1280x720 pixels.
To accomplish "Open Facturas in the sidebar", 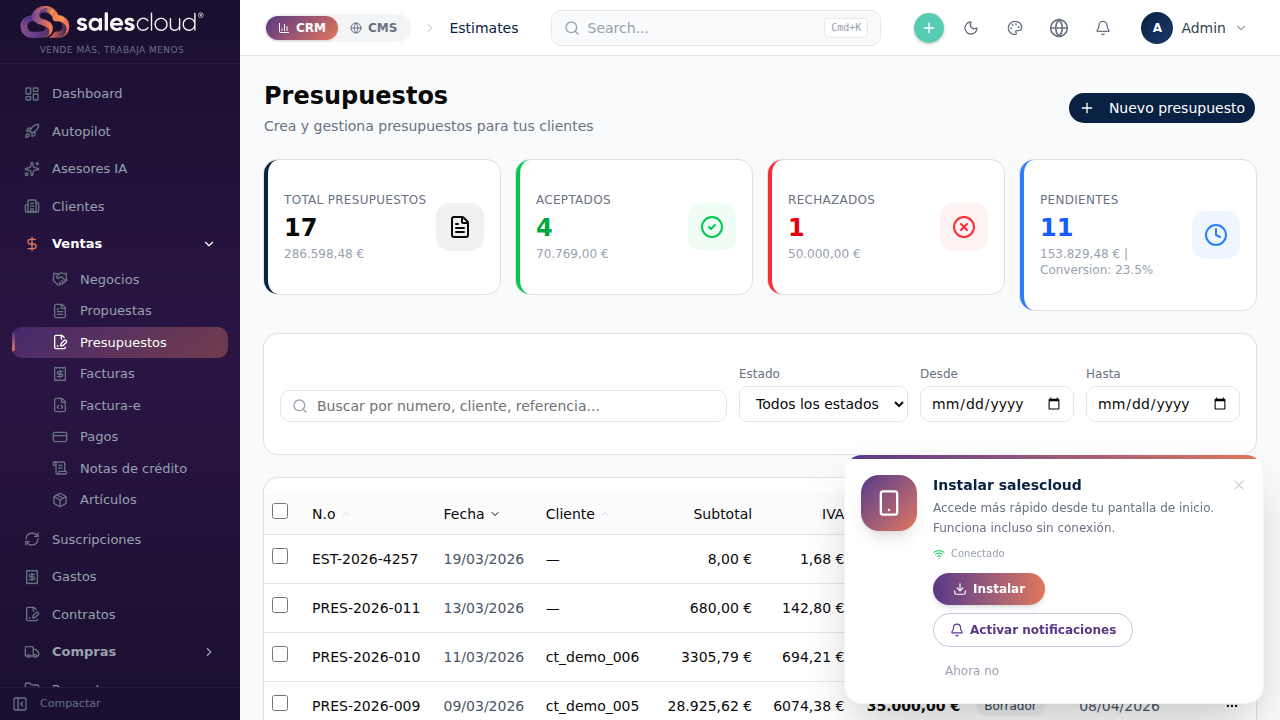I will (107, 373).
